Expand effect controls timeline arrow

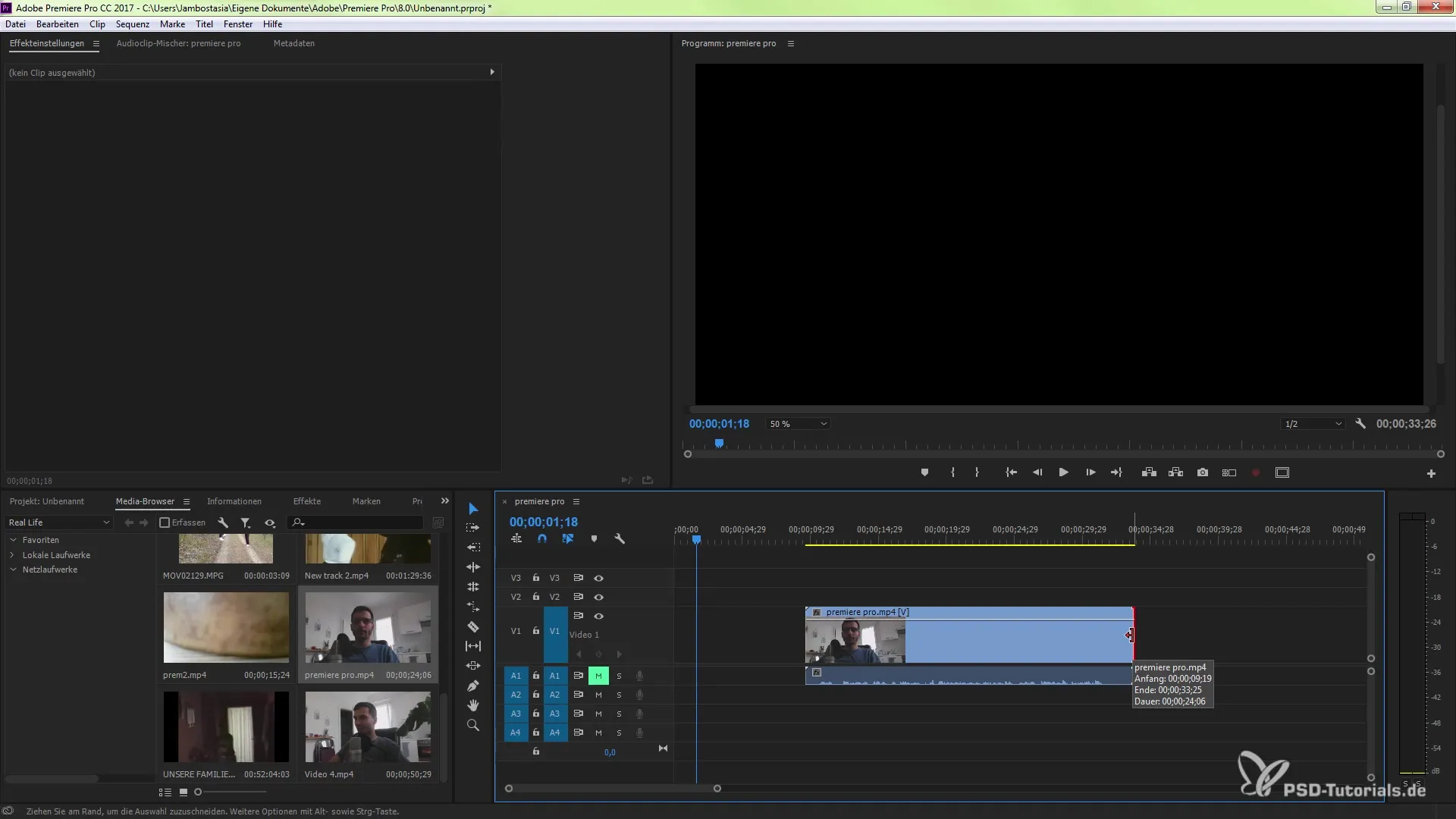click(x=492, y=72)
